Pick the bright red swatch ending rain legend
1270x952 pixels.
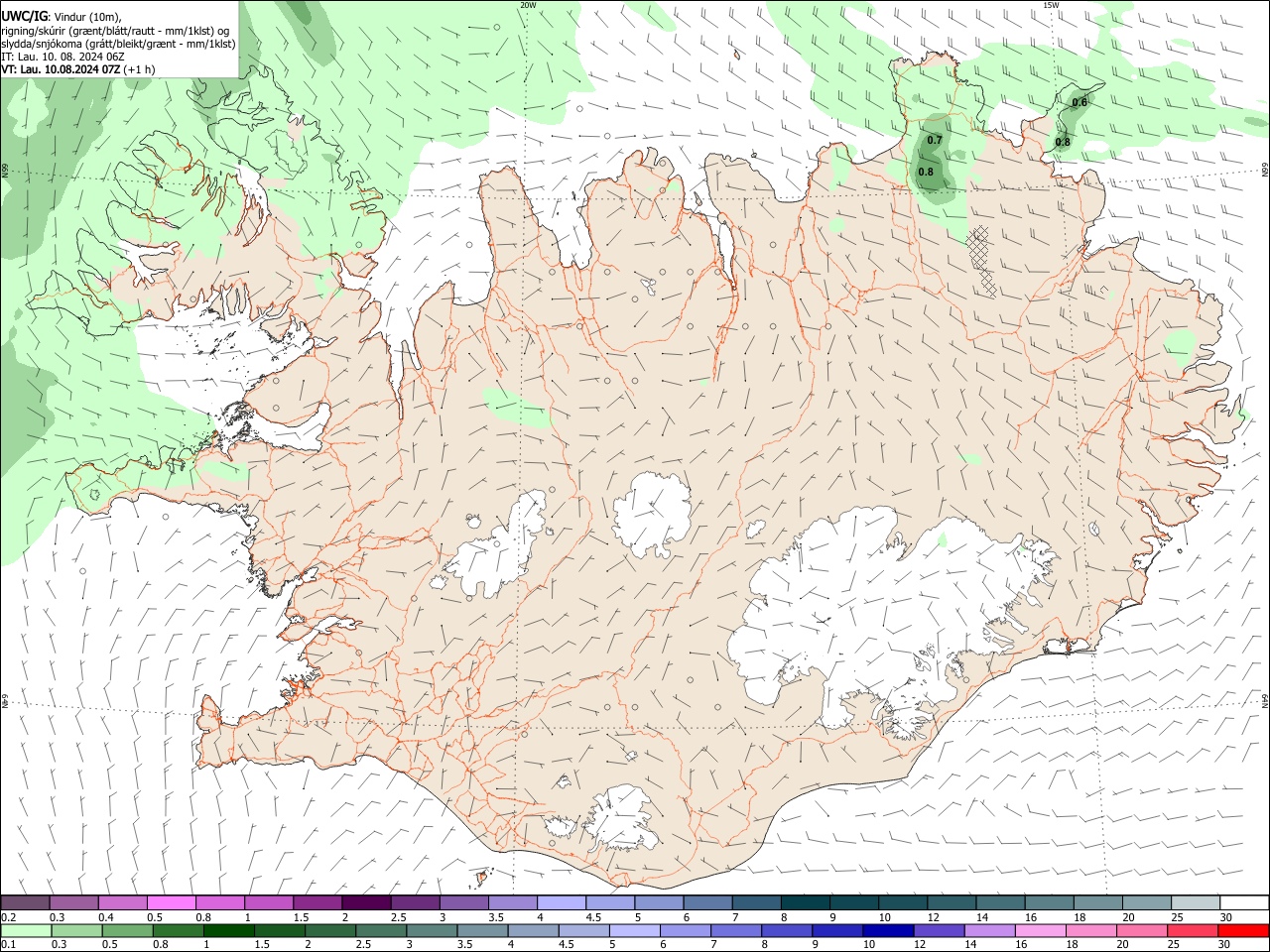pos(1242,930)
